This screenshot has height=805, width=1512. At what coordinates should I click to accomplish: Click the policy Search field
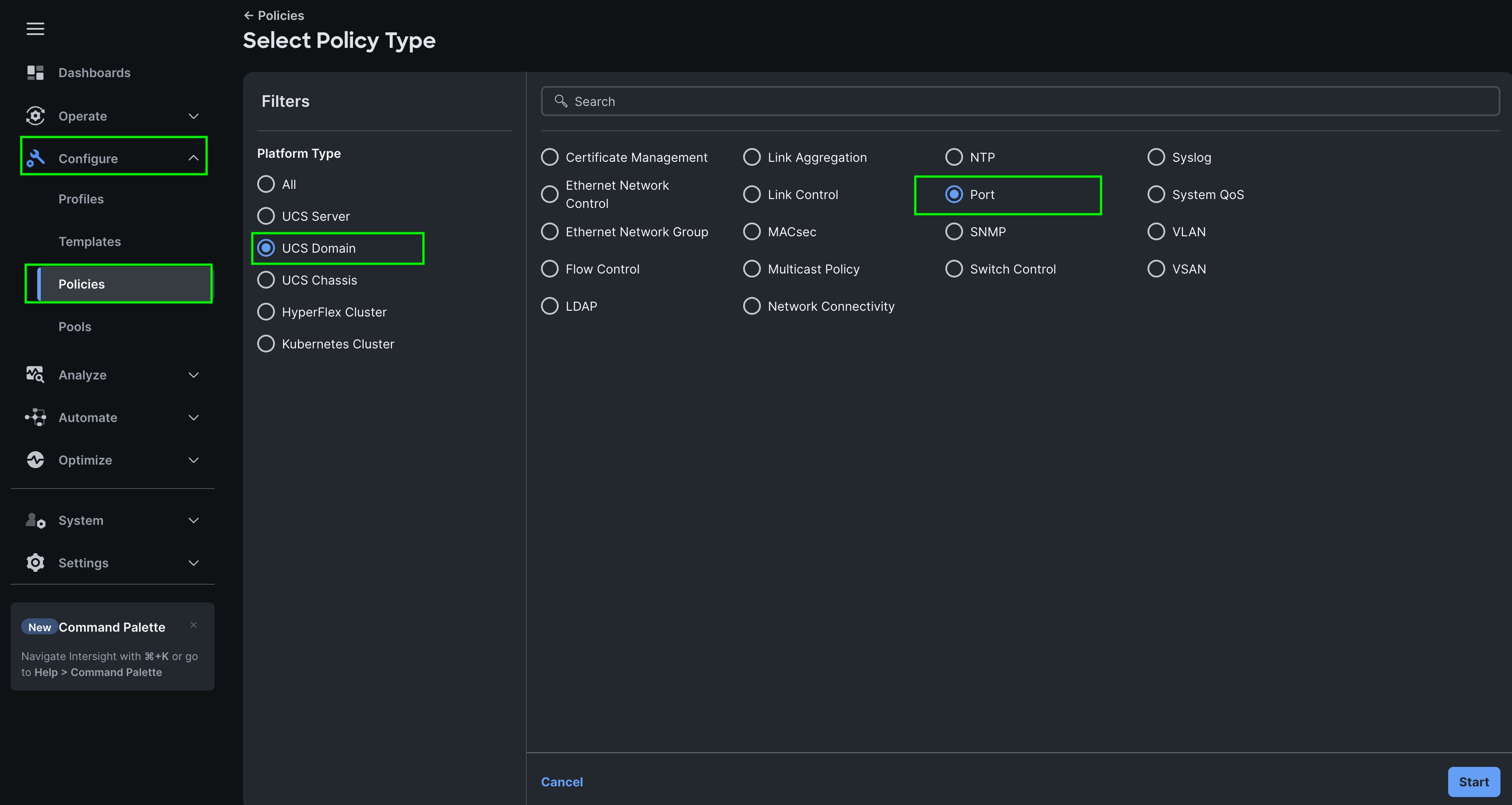1019,102
